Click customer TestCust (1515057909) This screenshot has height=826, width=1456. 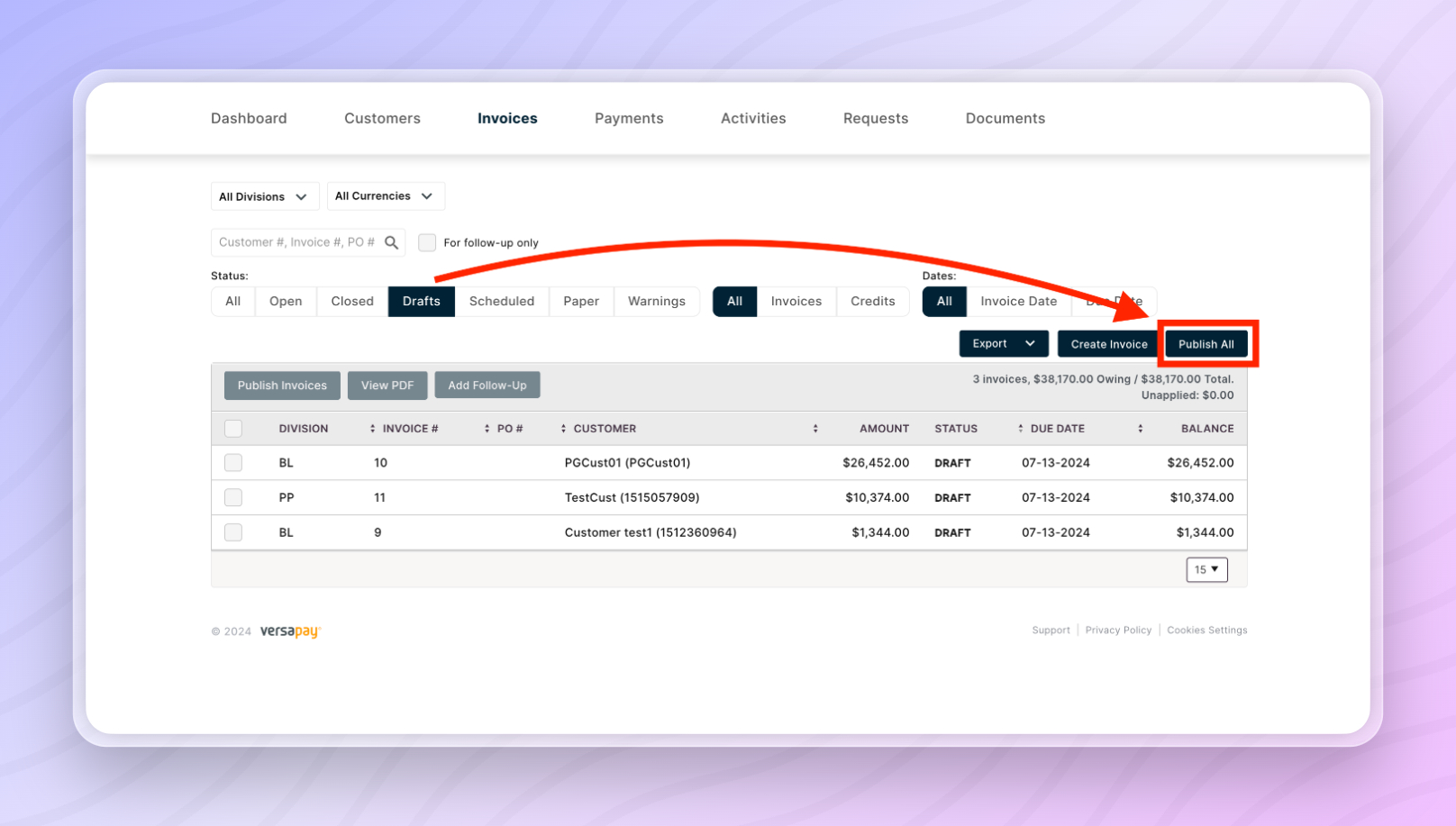(632, 497)
